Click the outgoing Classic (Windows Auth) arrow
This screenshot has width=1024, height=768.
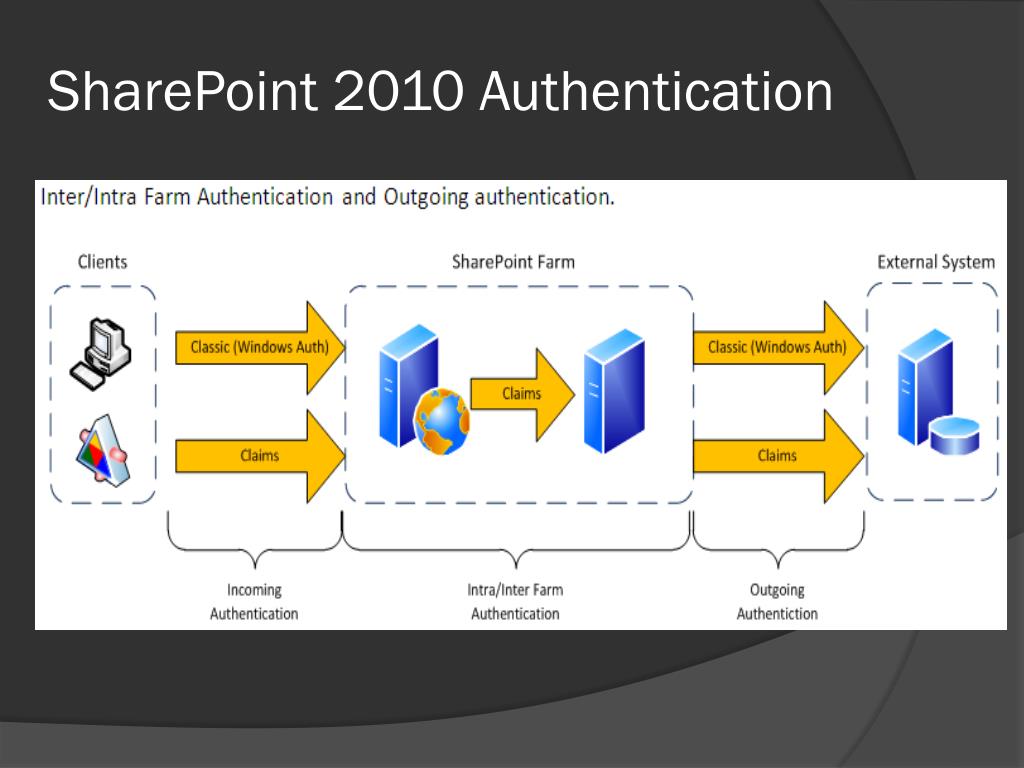(x=778, y=347)
